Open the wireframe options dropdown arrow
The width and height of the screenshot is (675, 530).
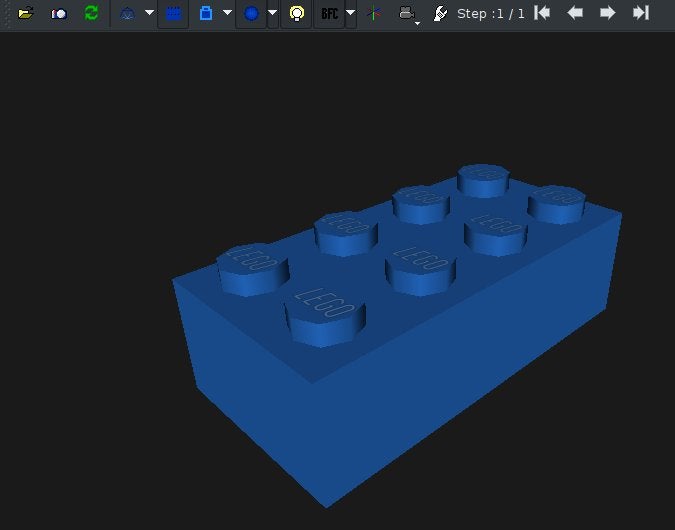[x=149, y=14]
